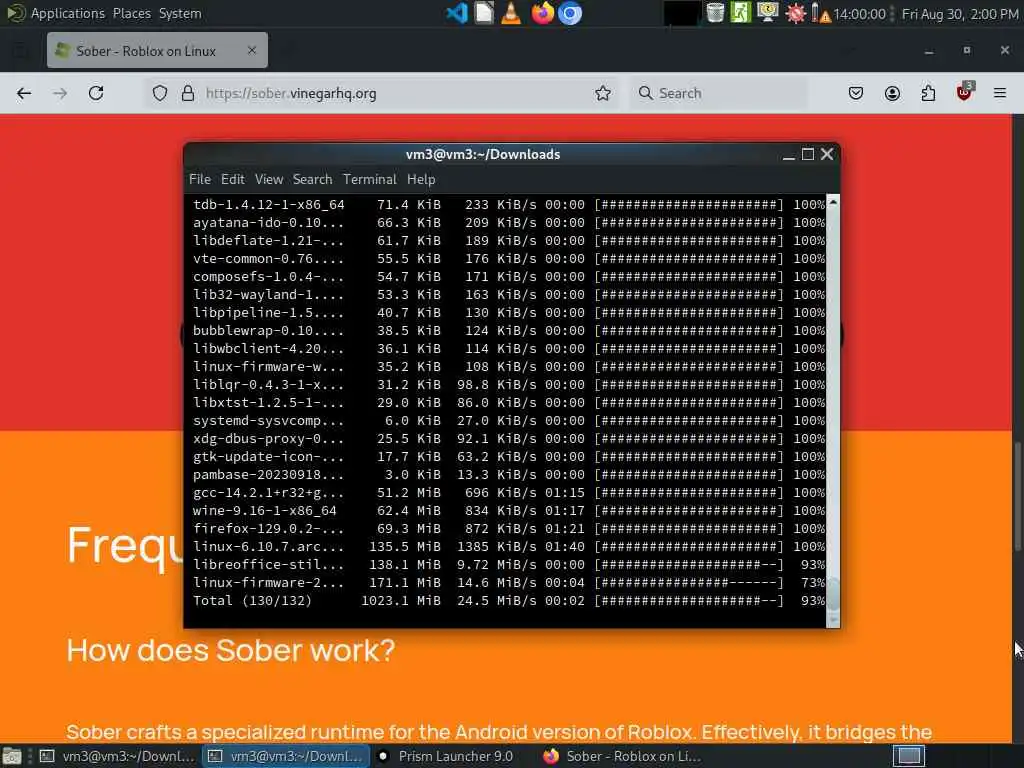Maximize the terminal window
The height and width of the screenshot is (768, 1024).
click(x=808, y=154)
